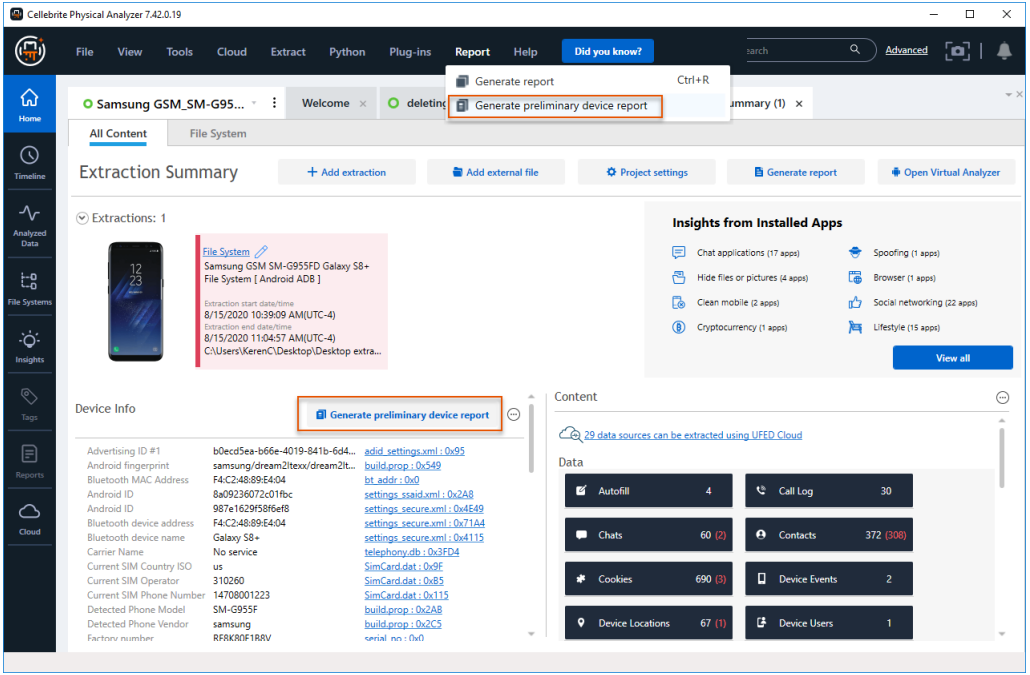Screen dimensions: 1030x675
Task: Switch to the Welcome tab
Action: click(325, 103)
